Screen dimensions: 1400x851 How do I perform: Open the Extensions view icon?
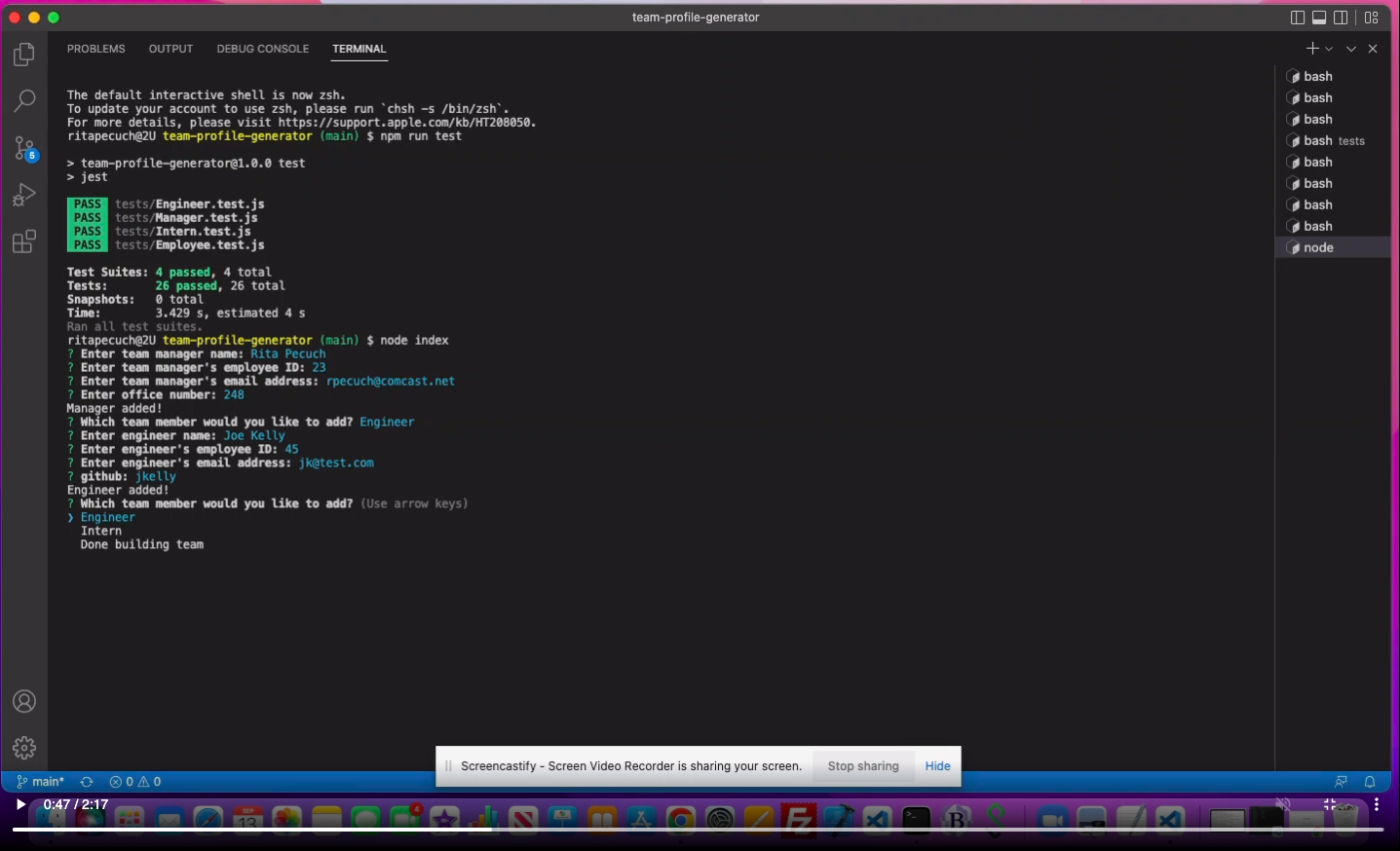pyautogui.click(x=24, y=241)
